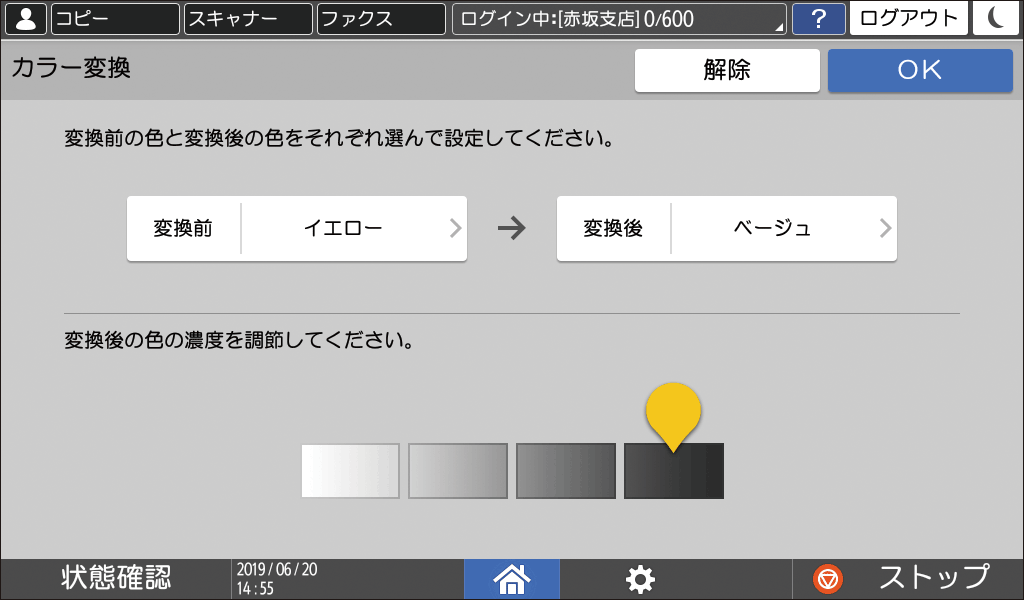The height and width of the screenshot is (600, 1024).
Task: Open the 変換前 color selector showing イエロー
Action: click(x=296, y=228)
